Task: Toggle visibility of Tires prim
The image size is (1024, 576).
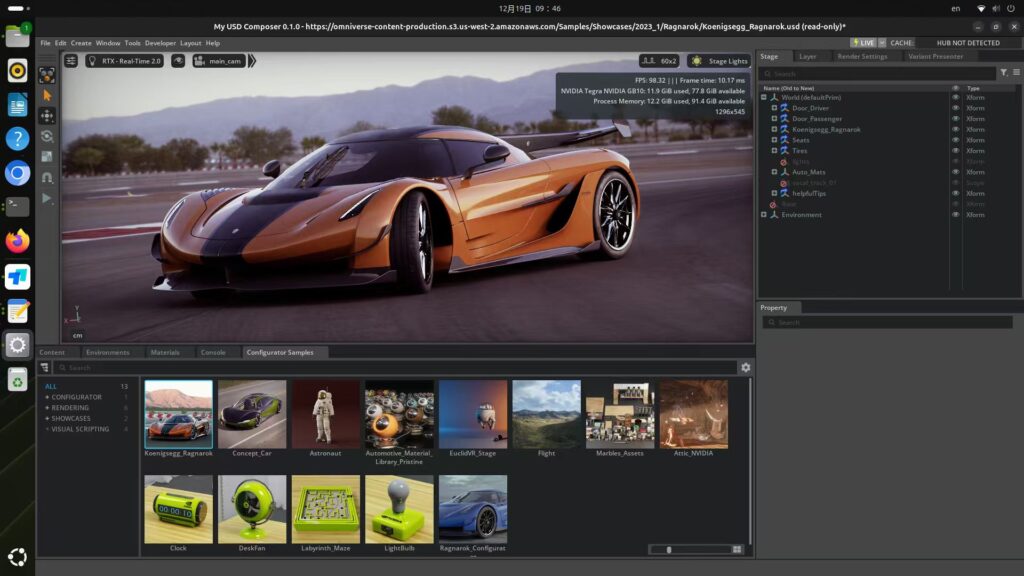Action: click(x=955, y=151)
